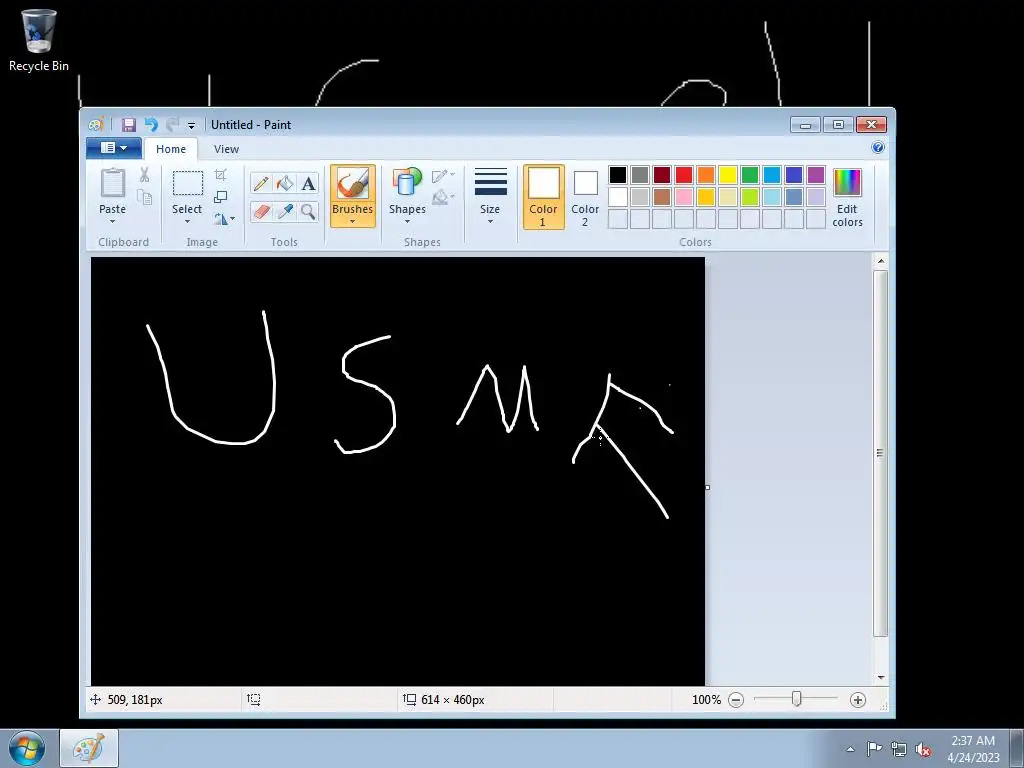Click the vertical scrollbar up arrow
The width and height of the screenshot is (1024, 768).
point(881,261)
